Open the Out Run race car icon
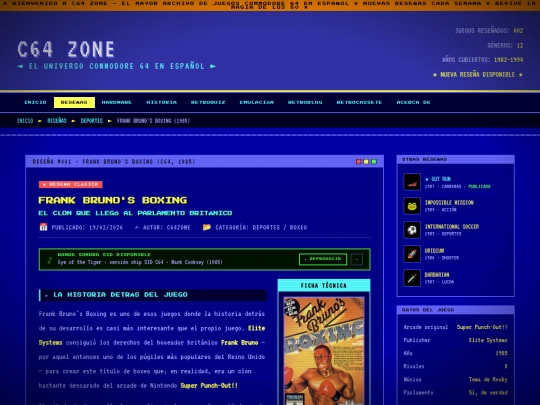The width and height of the screenshot is (540, 405). 412,182
